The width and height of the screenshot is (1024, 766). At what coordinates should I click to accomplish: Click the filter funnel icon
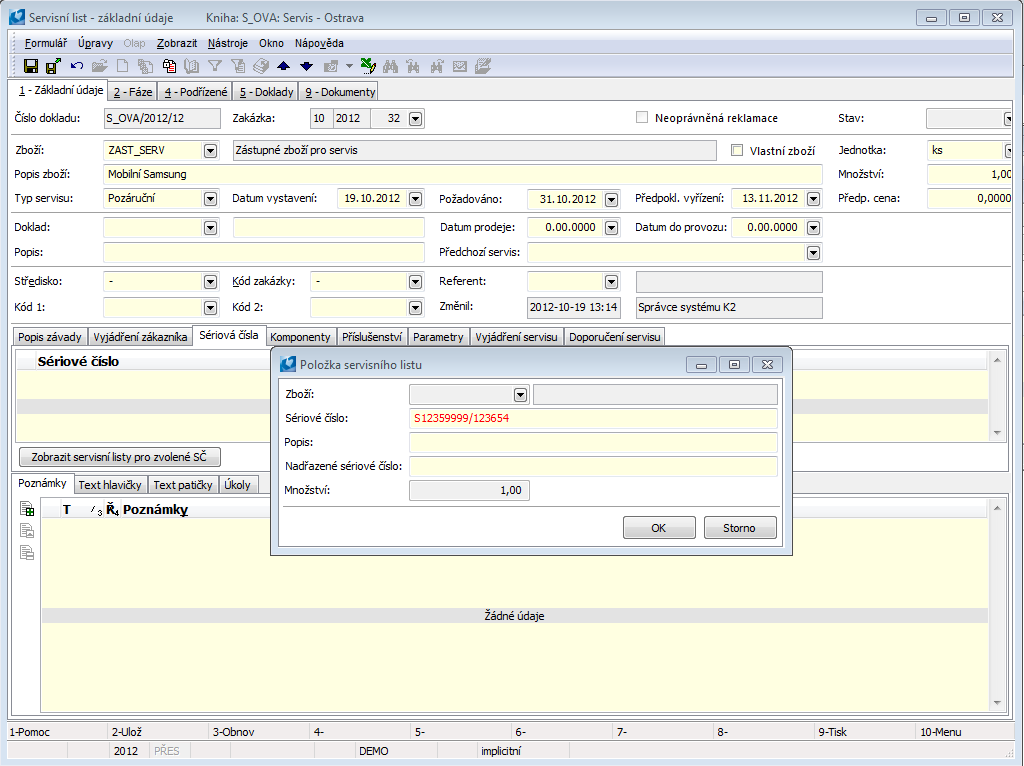click(x=214, y=66)
